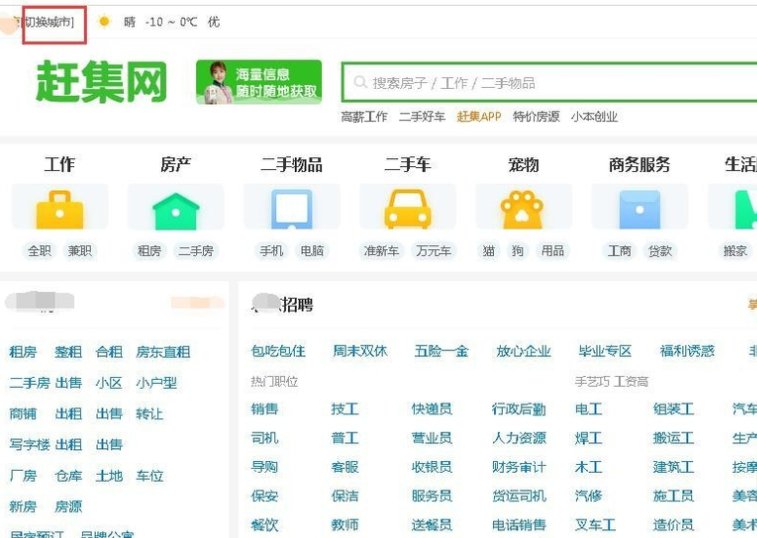Open 整租 in the housing list
The height and width of the screenshot is (538, 757).
(x=69, y=352)
